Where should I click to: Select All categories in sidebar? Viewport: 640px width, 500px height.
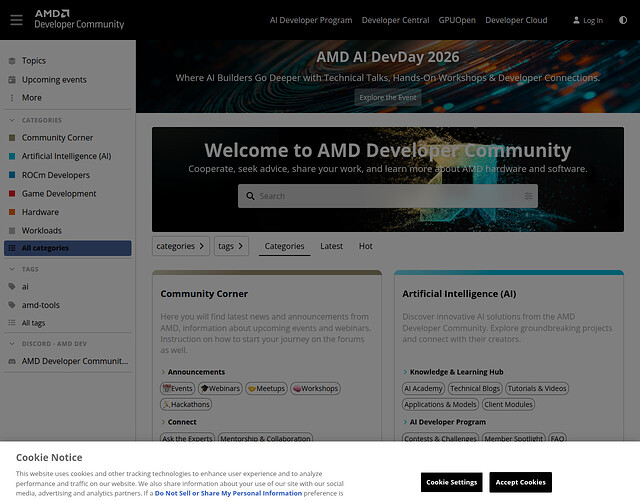click(x=68, y=248)
